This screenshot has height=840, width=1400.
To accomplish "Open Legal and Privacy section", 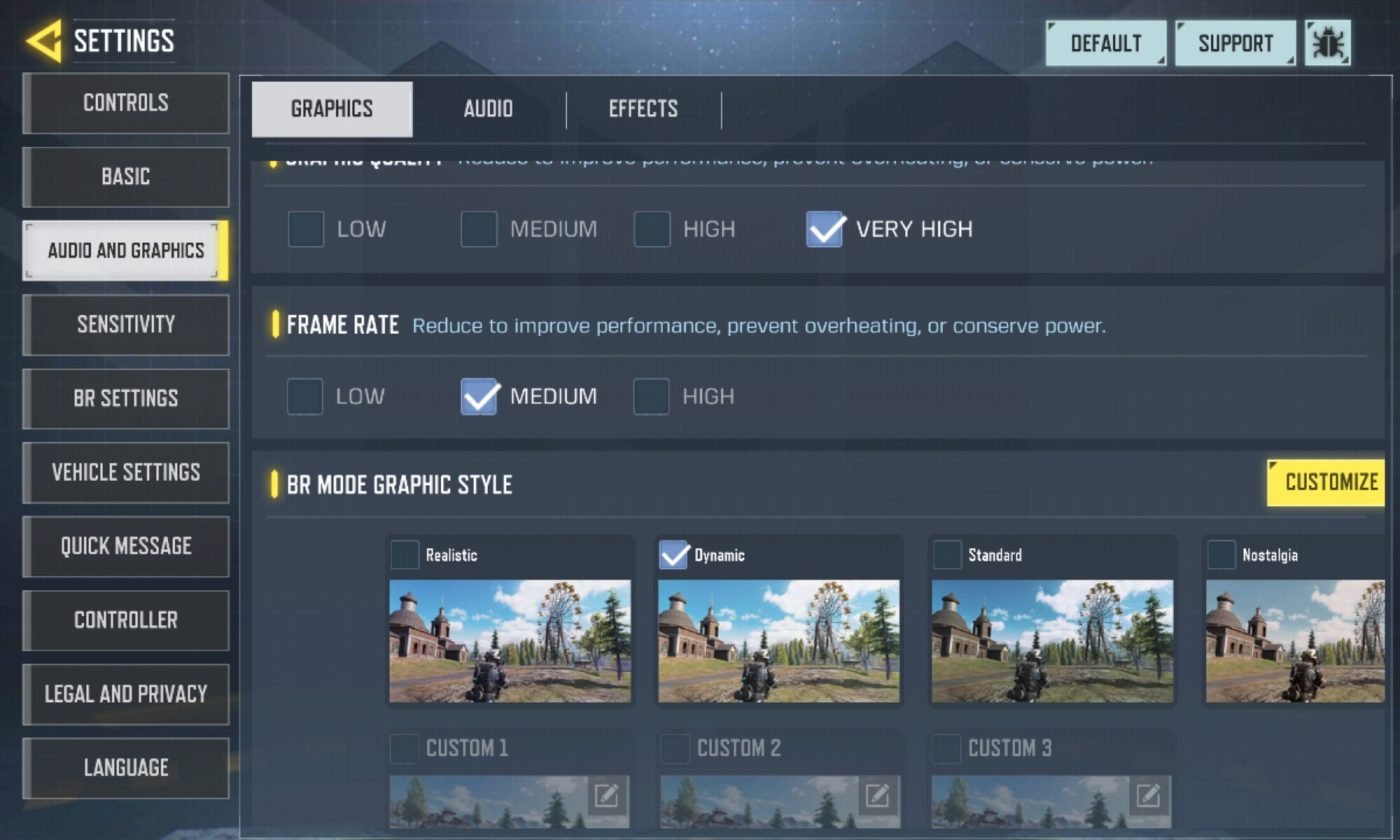I will pos(126,694).
